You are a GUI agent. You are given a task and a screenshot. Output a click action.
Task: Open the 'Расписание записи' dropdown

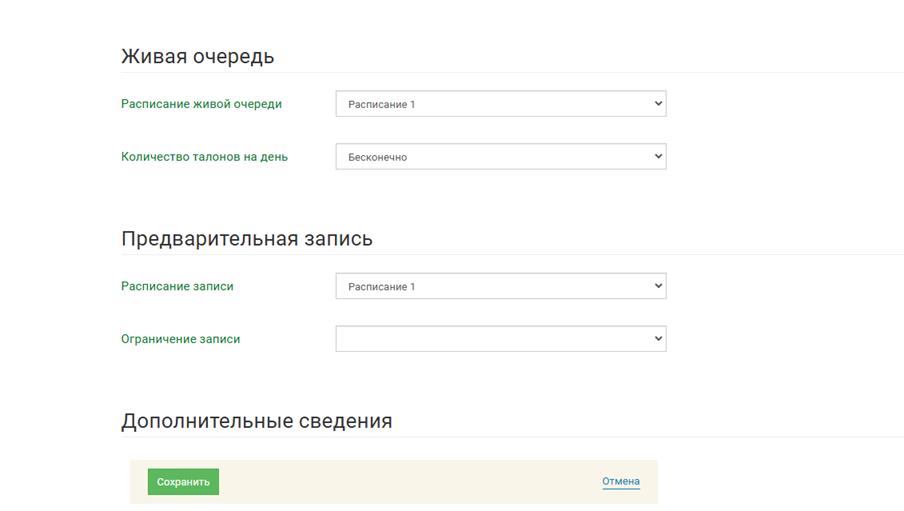pyautogui.click(x=500, y=287)
